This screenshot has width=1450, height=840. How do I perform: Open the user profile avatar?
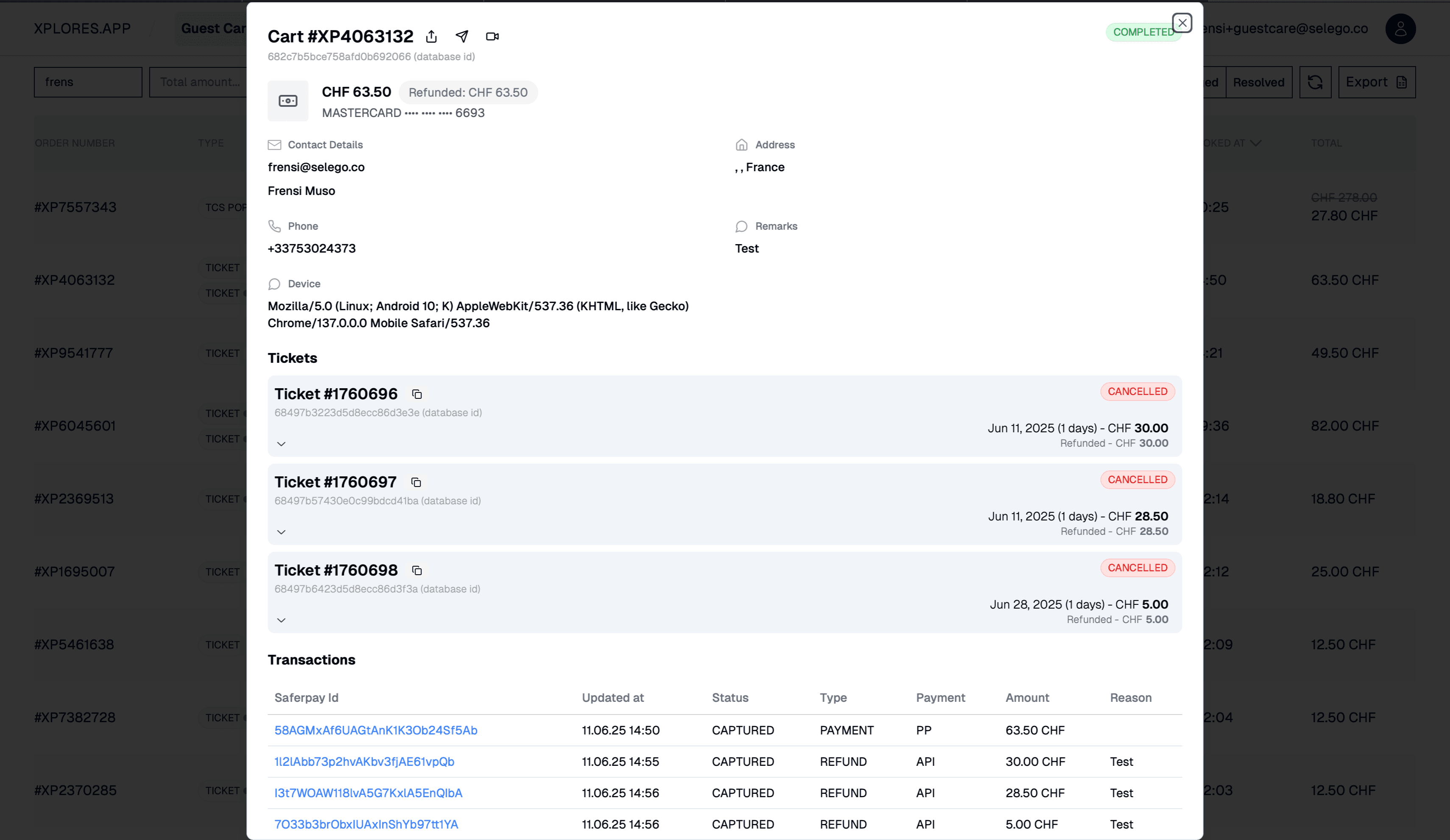1400,29
